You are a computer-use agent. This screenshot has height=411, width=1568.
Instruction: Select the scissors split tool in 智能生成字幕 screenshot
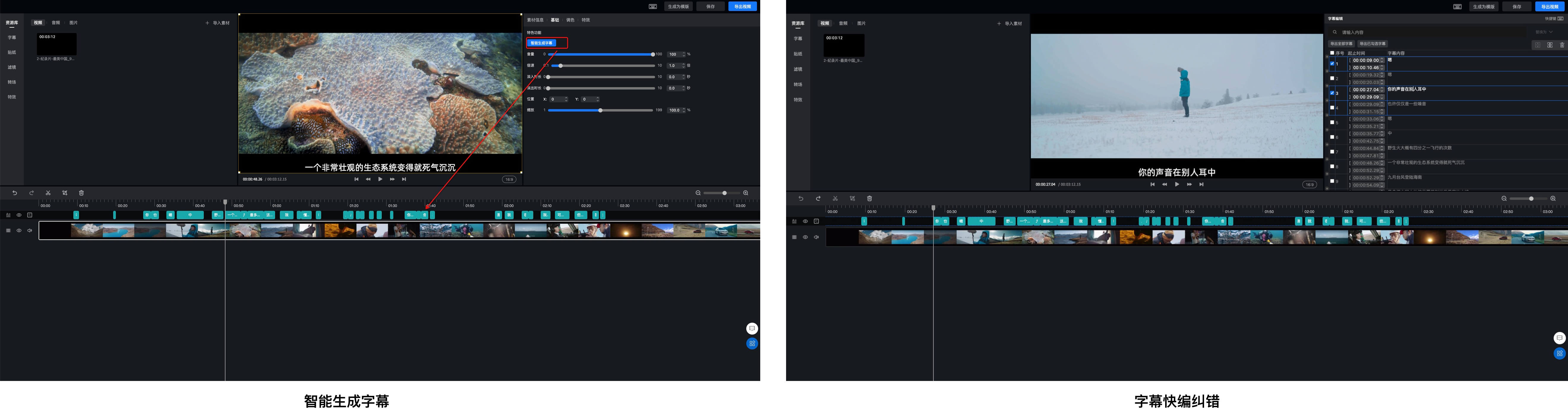pos(48,193)
